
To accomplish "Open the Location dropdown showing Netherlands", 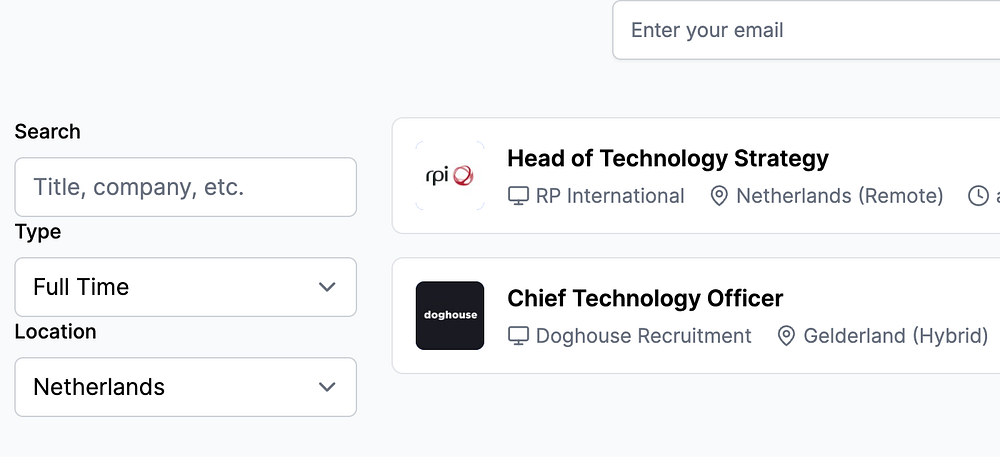I will (185, 387).
